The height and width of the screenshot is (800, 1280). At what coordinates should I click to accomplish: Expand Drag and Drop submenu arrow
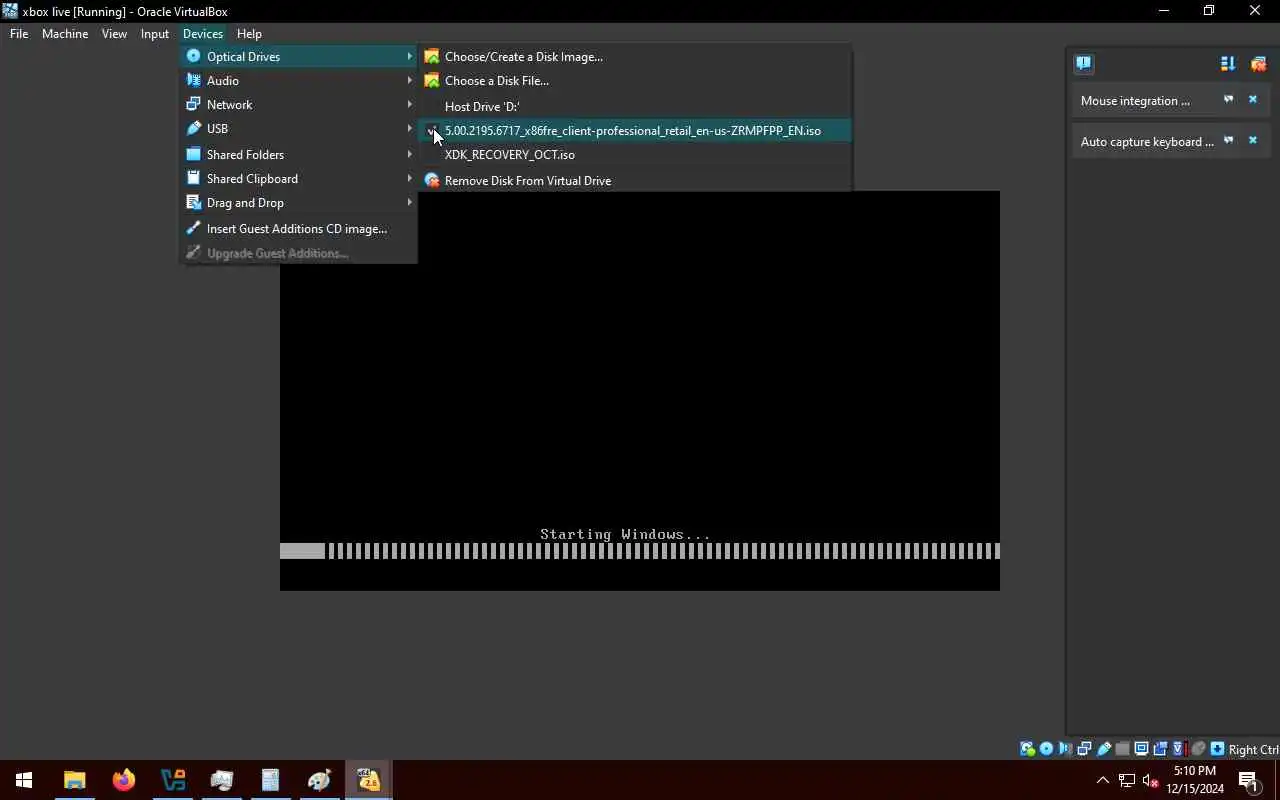coord(409,202)
